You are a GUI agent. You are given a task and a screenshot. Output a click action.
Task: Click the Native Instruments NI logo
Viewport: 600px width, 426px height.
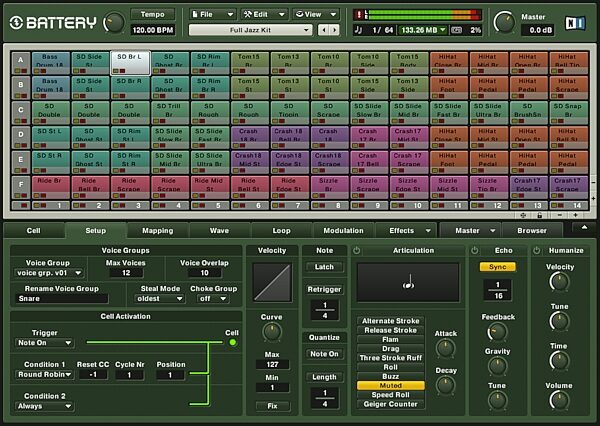pyautogui.click(x=575, y=23)
